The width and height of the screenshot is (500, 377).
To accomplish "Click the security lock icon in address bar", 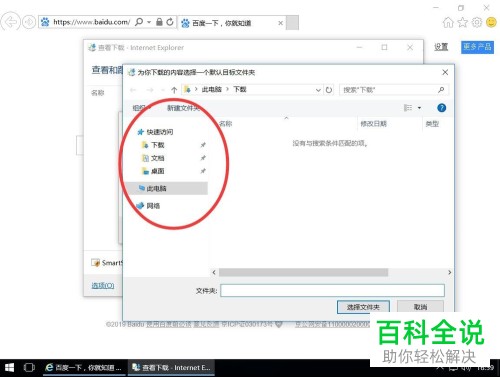I will point(159,22).
